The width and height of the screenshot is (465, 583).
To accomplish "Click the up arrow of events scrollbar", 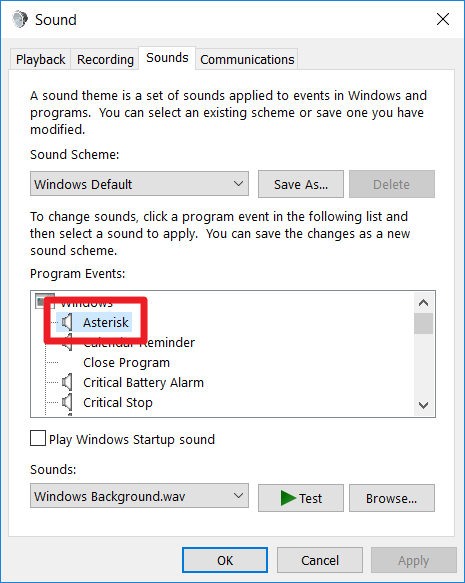I will (423, 303).
